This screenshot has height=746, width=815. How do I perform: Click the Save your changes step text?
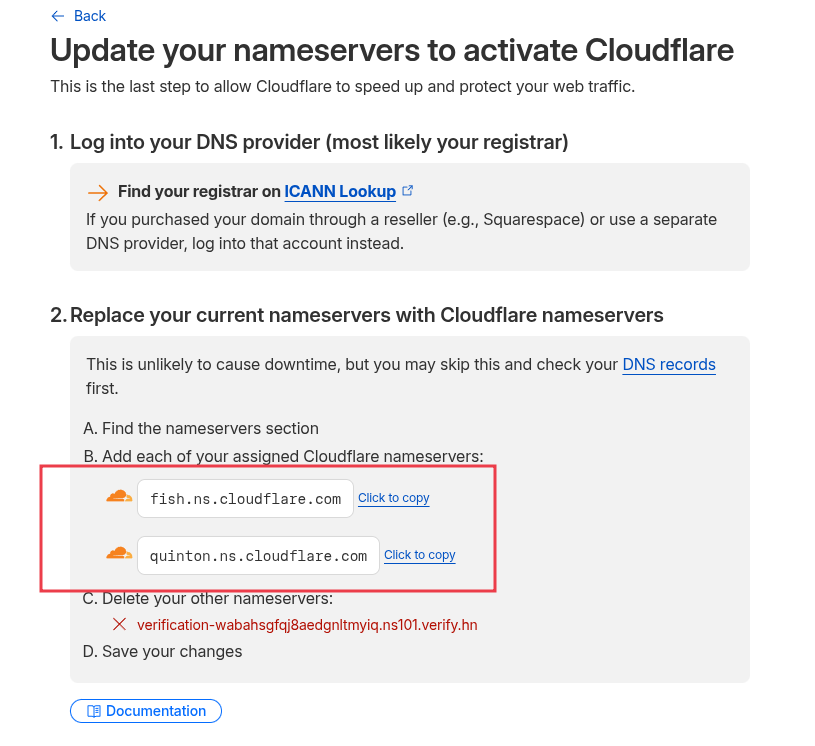click(172, 651)
